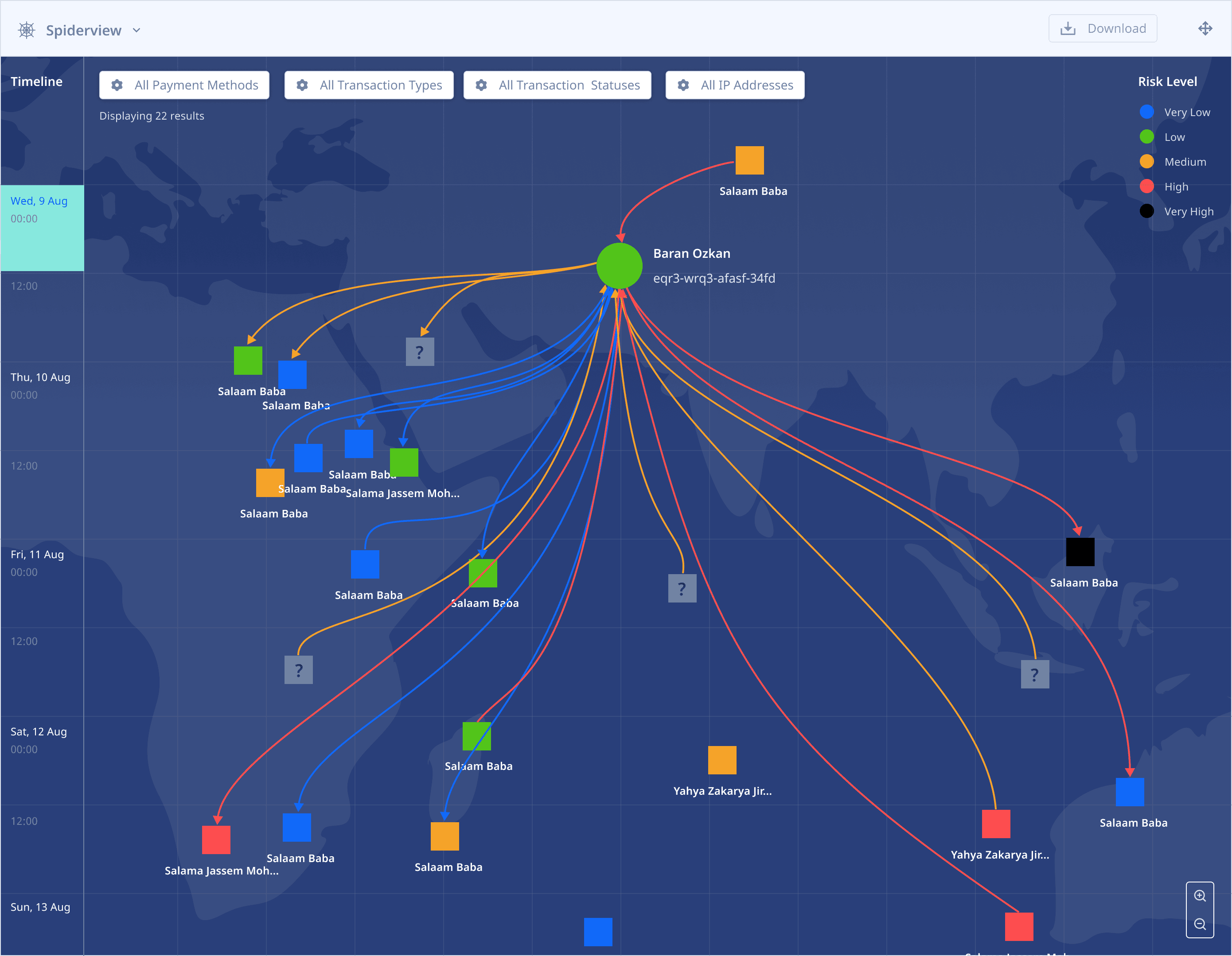Image resolution: width=1232 pixels, height=956 pixels.
Task: Select the Baran Ozkan green circle node
Action: tap(620, 266)
